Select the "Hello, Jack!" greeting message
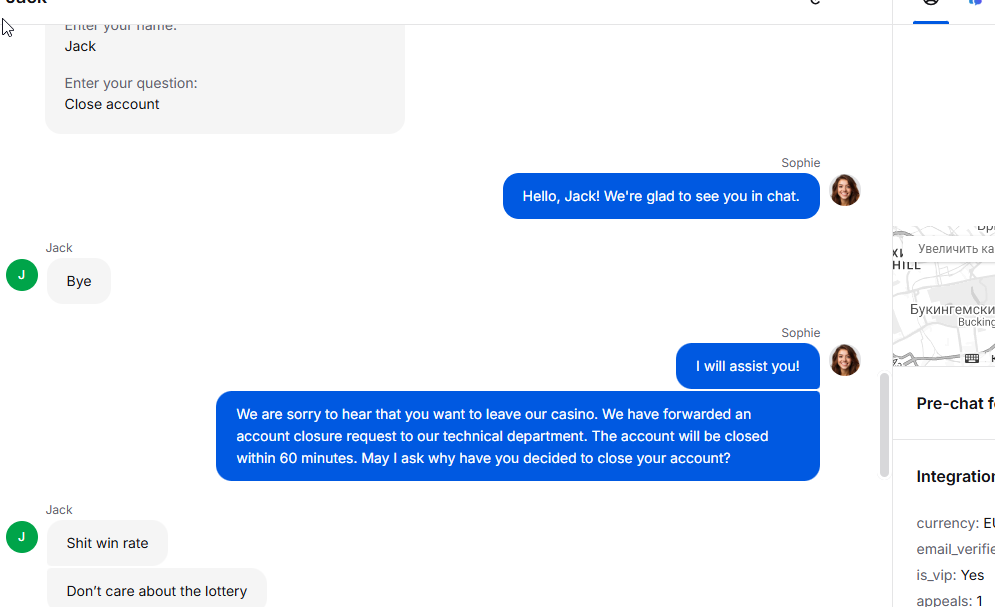995x607 pixels. click(x=661, y=196)
